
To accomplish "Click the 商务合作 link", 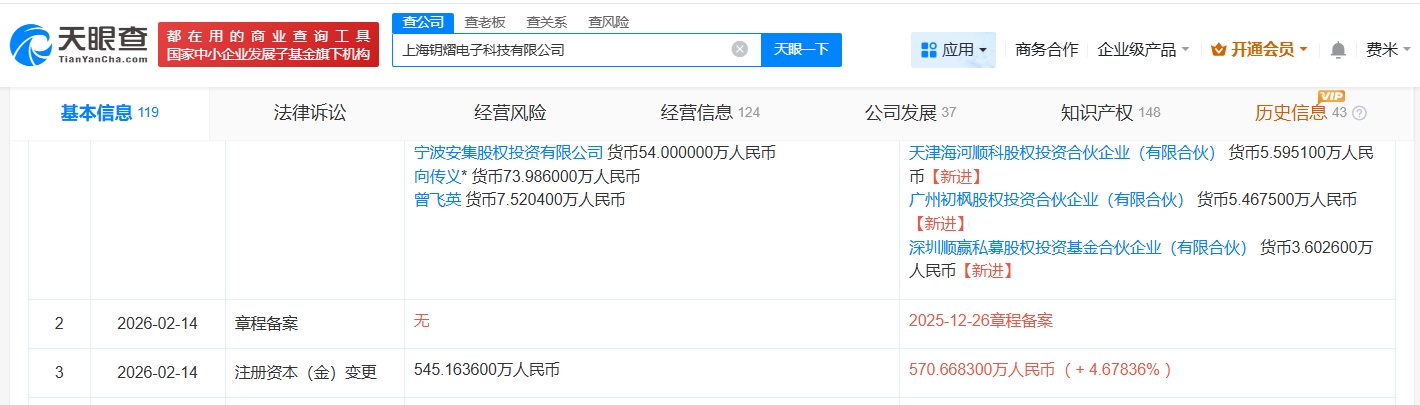I will pyautogui.click(x=1046, y=49).
